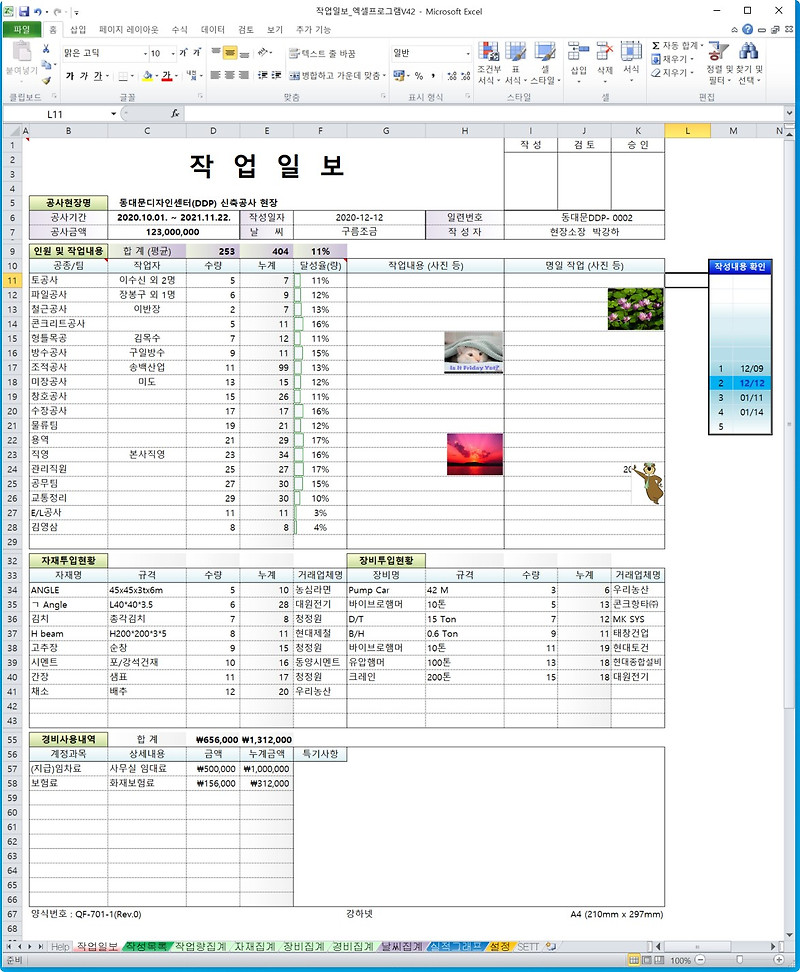Click the Format as Table (표 서식) icon
800x972 pixels.
pyautogui.click(x=515, y=52)
